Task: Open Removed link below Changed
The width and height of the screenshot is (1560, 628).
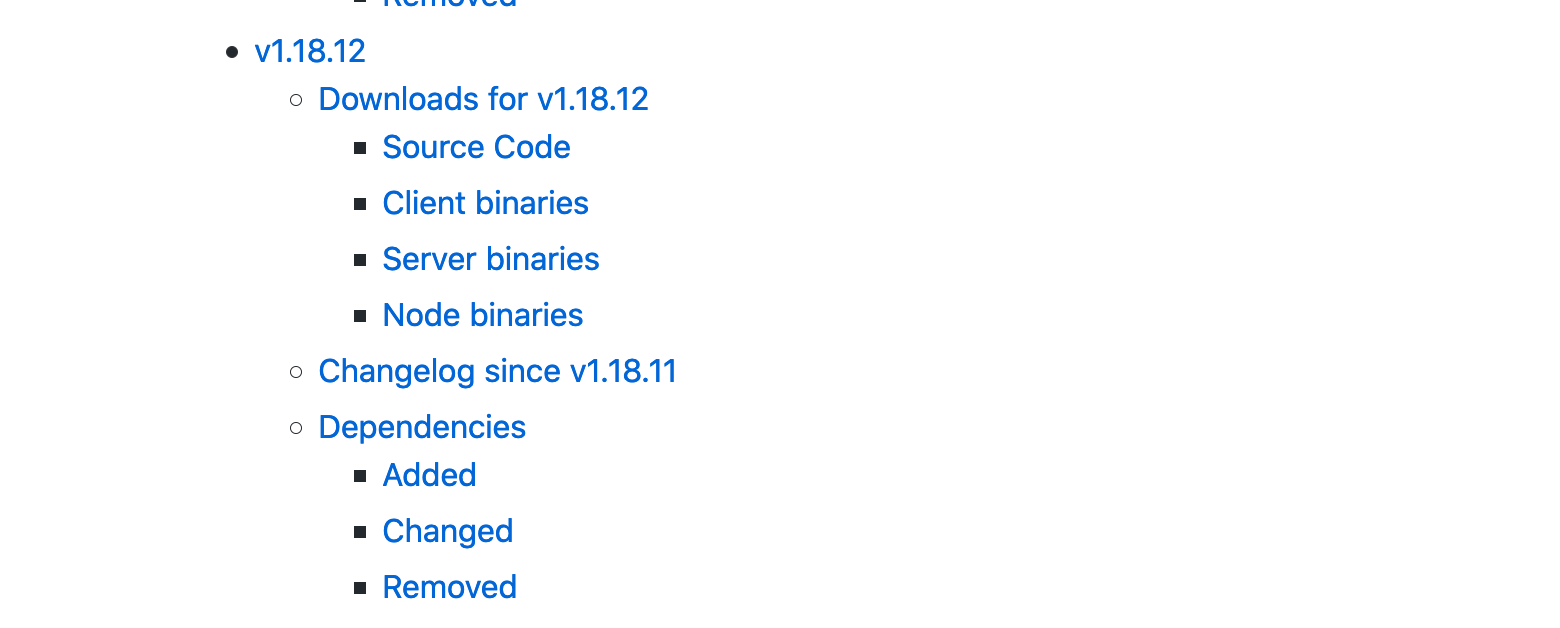Action: [x=450, y=587]
